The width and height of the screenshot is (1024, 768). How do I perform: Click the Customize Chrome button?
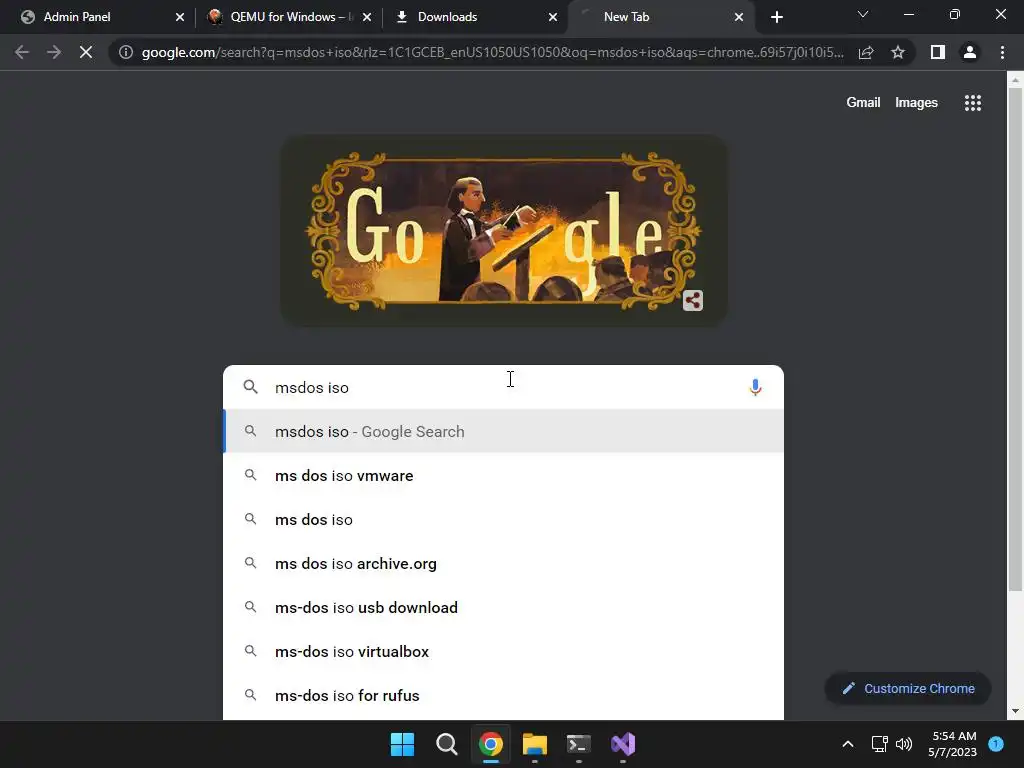[x=908, y=688]
